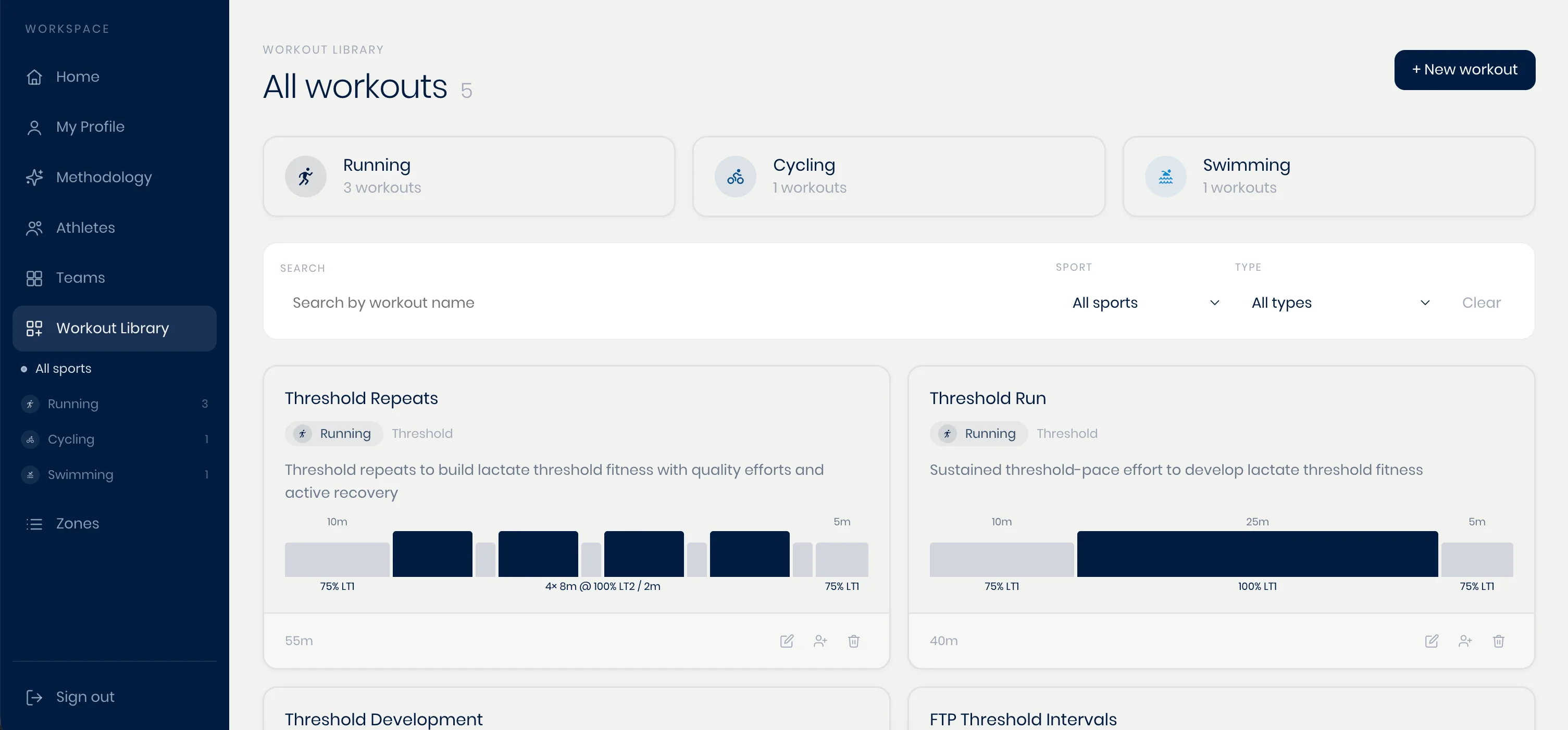This screenshot has width=1568, height=730.
Task: Assign Threshold Run to an athlete
Action: pyautogui.click(x=1464, y=641)
